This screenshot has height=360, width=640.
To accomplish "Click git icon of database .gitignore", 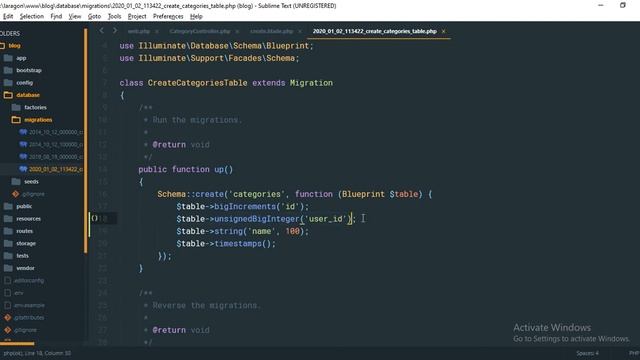I will 16,194.
